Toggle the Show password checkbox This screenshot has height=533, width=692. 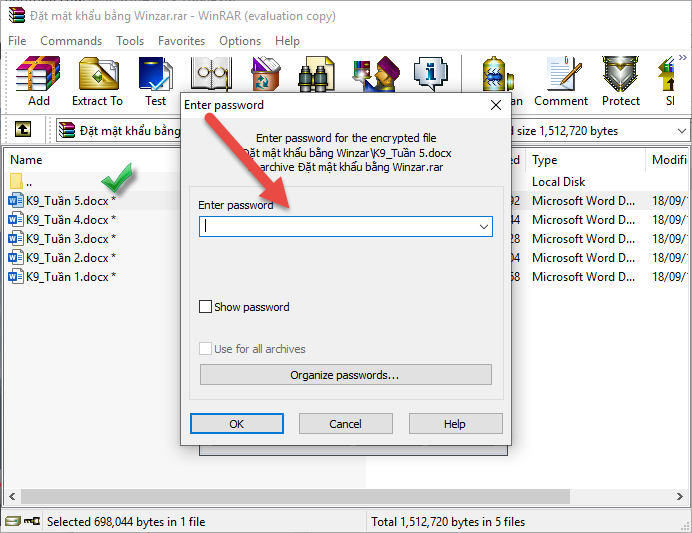pos(205,307)
